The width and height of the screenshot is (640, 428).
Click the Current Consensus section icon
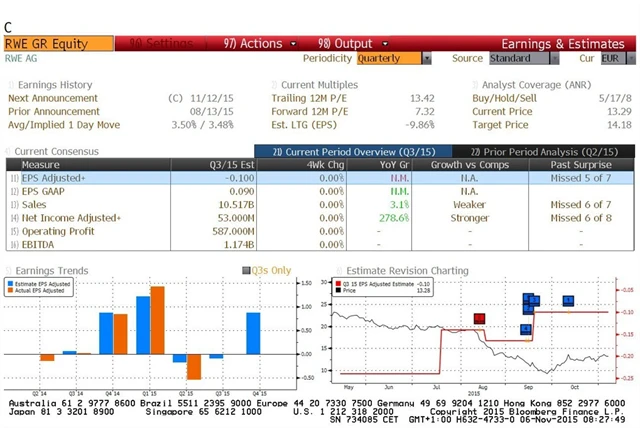pyautogui.click(x=9, y=151)
